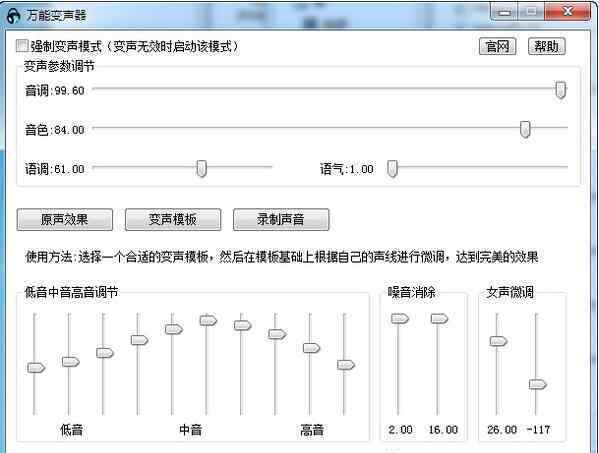Image resolution: width=599 pixels, height=453 pixels.
Task: Click the highest 中音 equalizer band handle
Action: (208, 320)
